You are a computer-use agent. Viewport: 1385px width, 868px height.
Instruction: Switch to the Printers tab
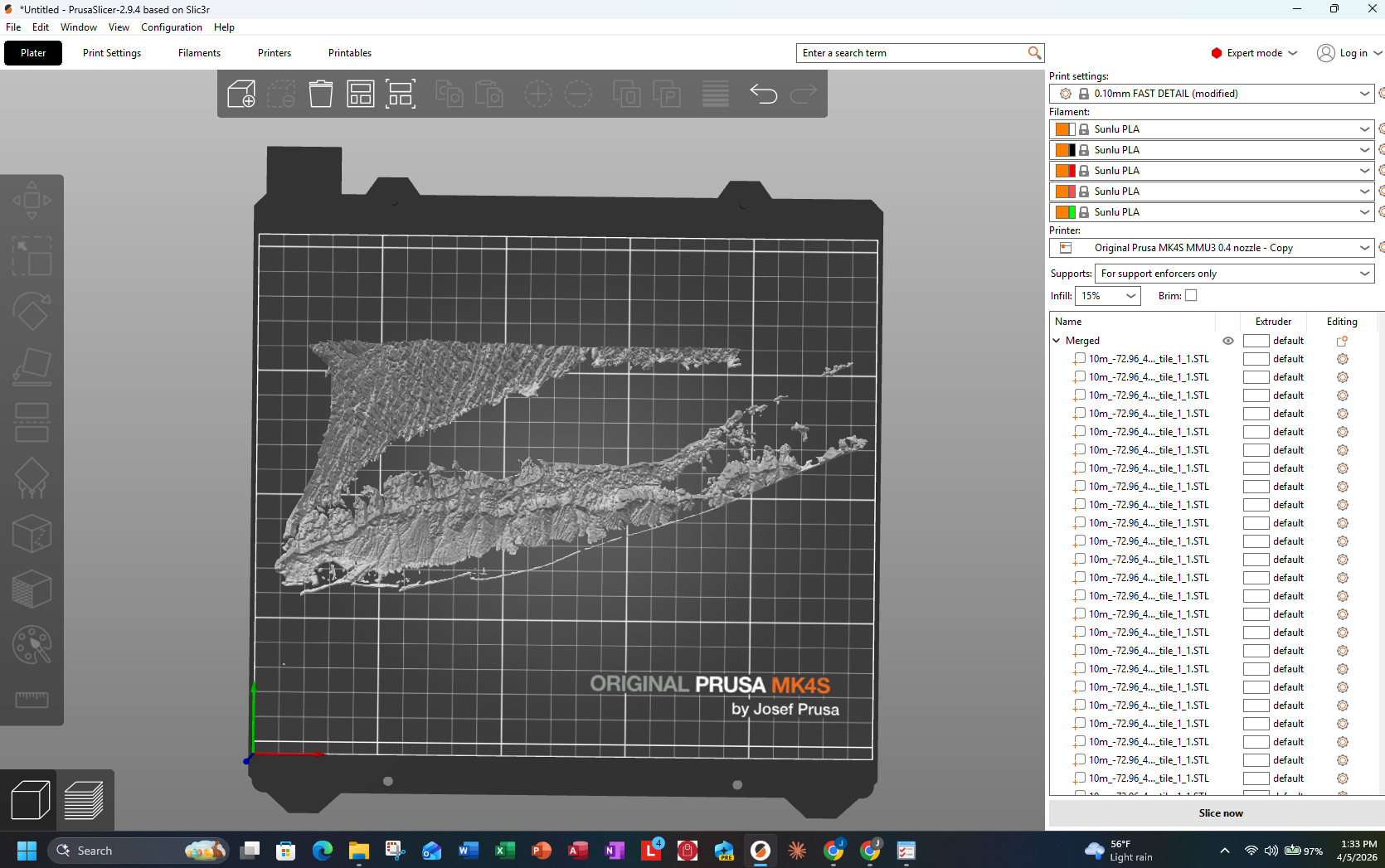coord(275,53)
